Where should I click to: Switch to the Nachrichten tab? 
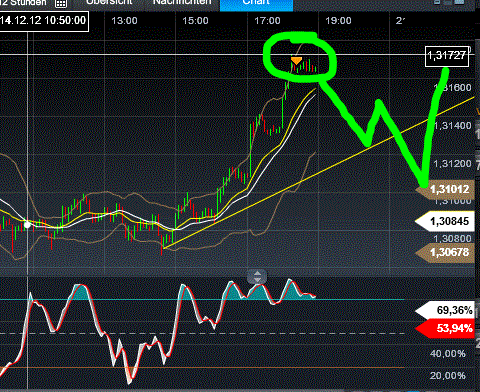(x=182, y=3)
